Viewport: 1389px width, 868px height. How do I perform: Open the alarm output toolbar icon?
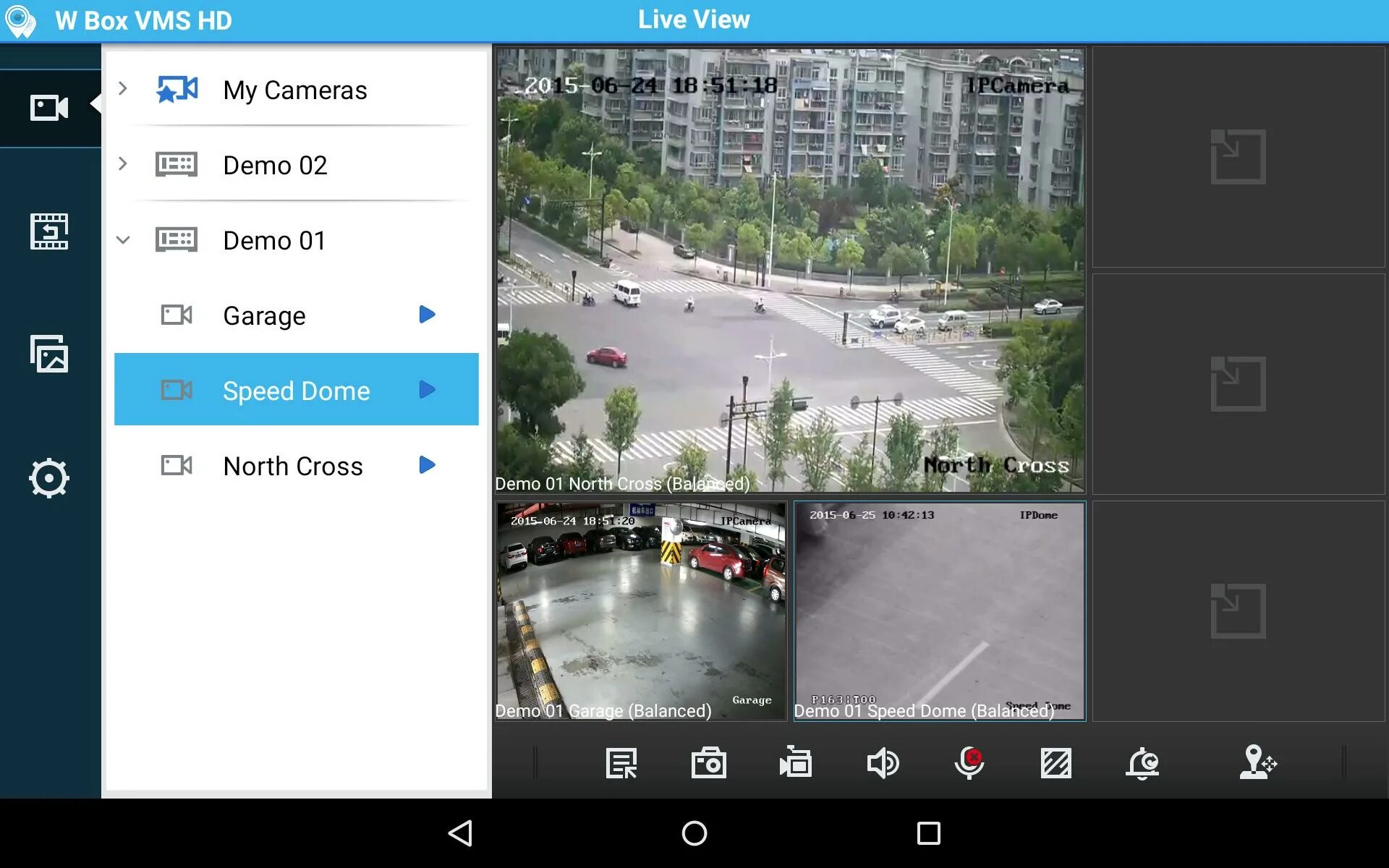click(x=1142, y=763)
